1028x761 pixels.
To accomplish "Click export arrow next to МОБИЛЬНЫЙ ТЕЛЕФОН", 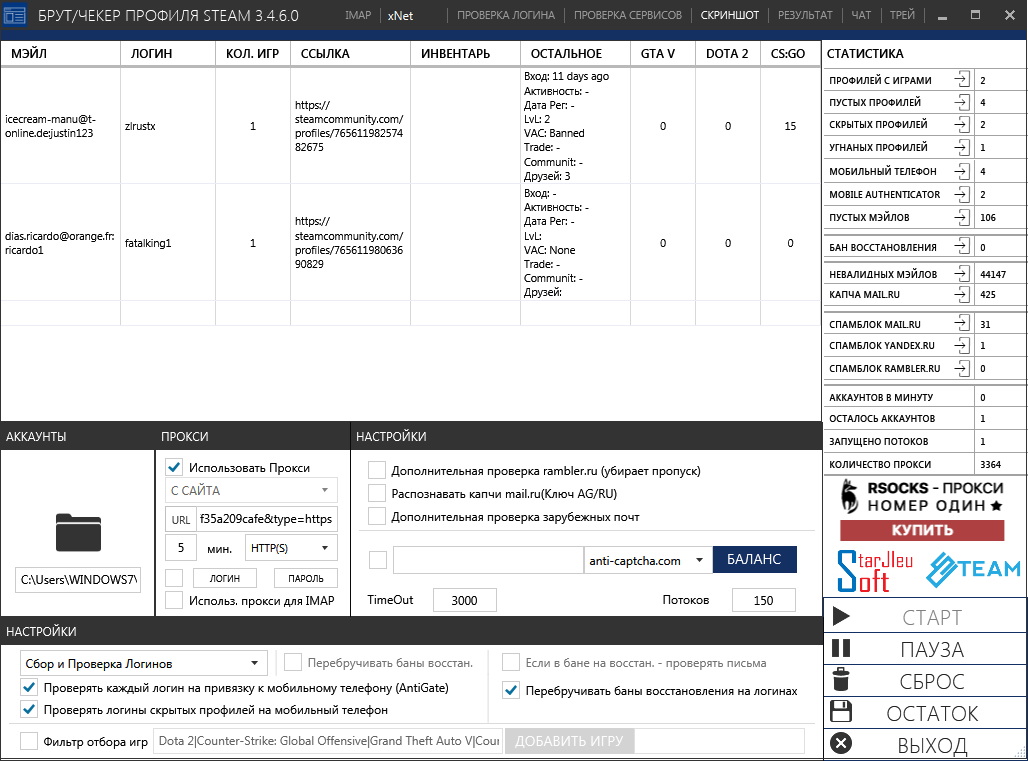I will tap(961, 171).
